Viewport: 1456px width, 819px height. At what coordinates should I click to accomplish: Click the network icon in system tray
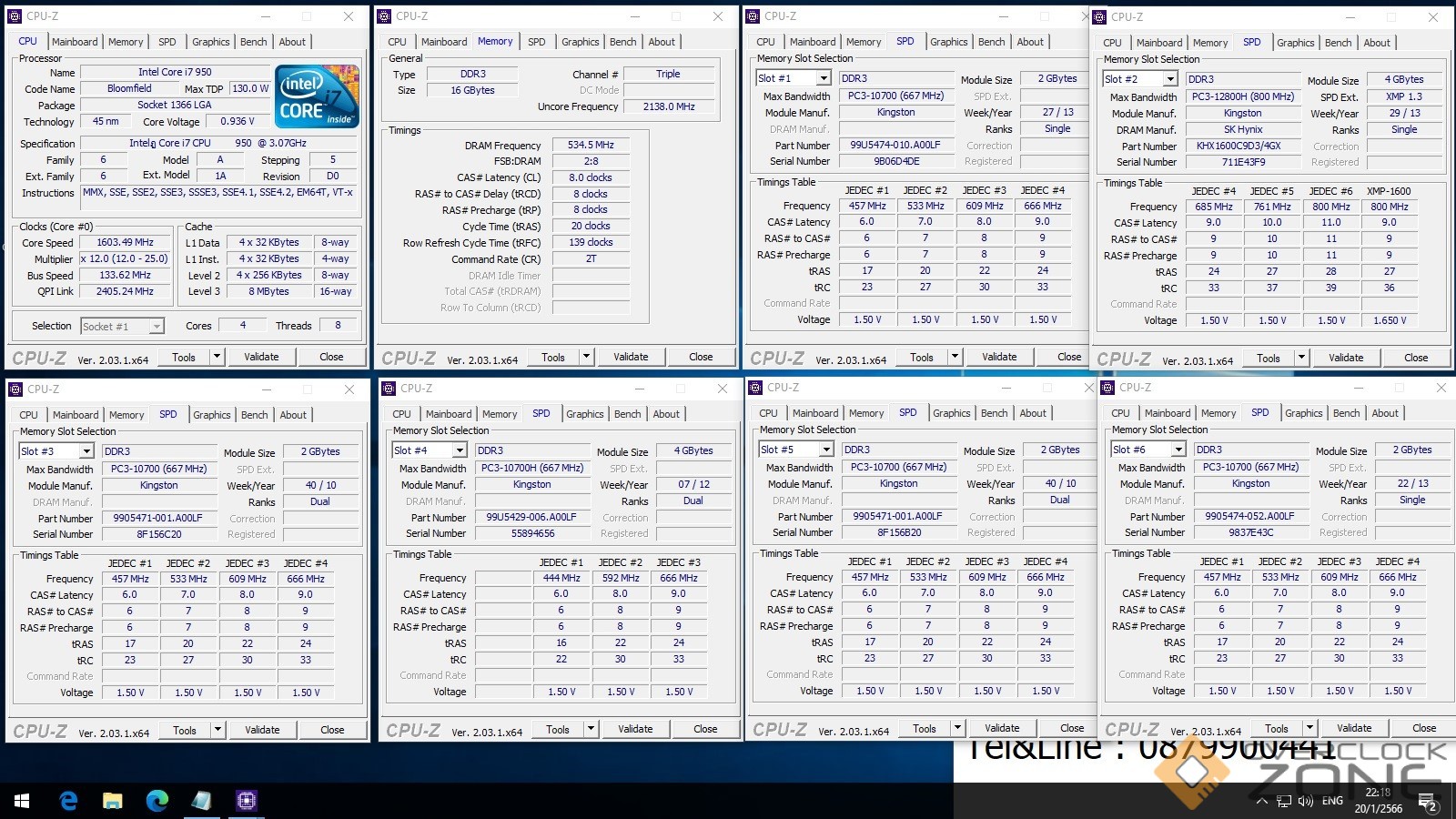click(1284, 801)
